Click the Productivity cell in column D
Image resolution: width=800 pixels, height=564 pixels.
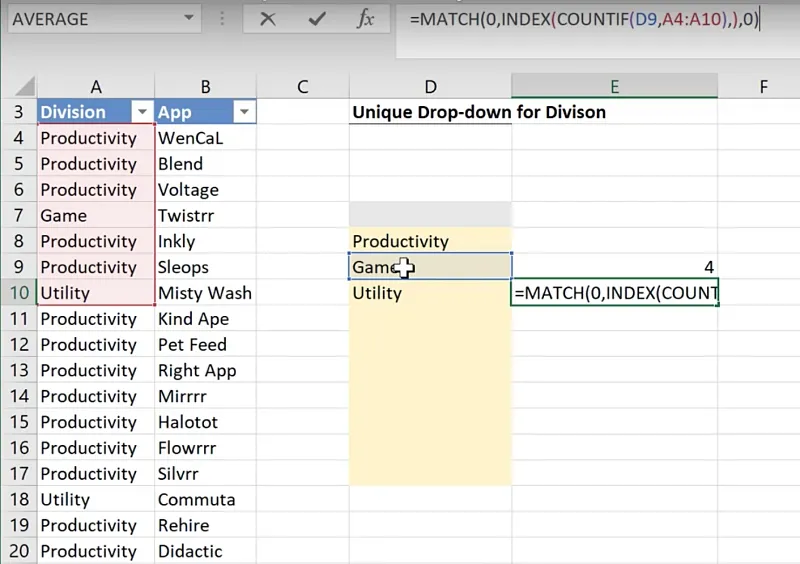click(x=430, y=241)
